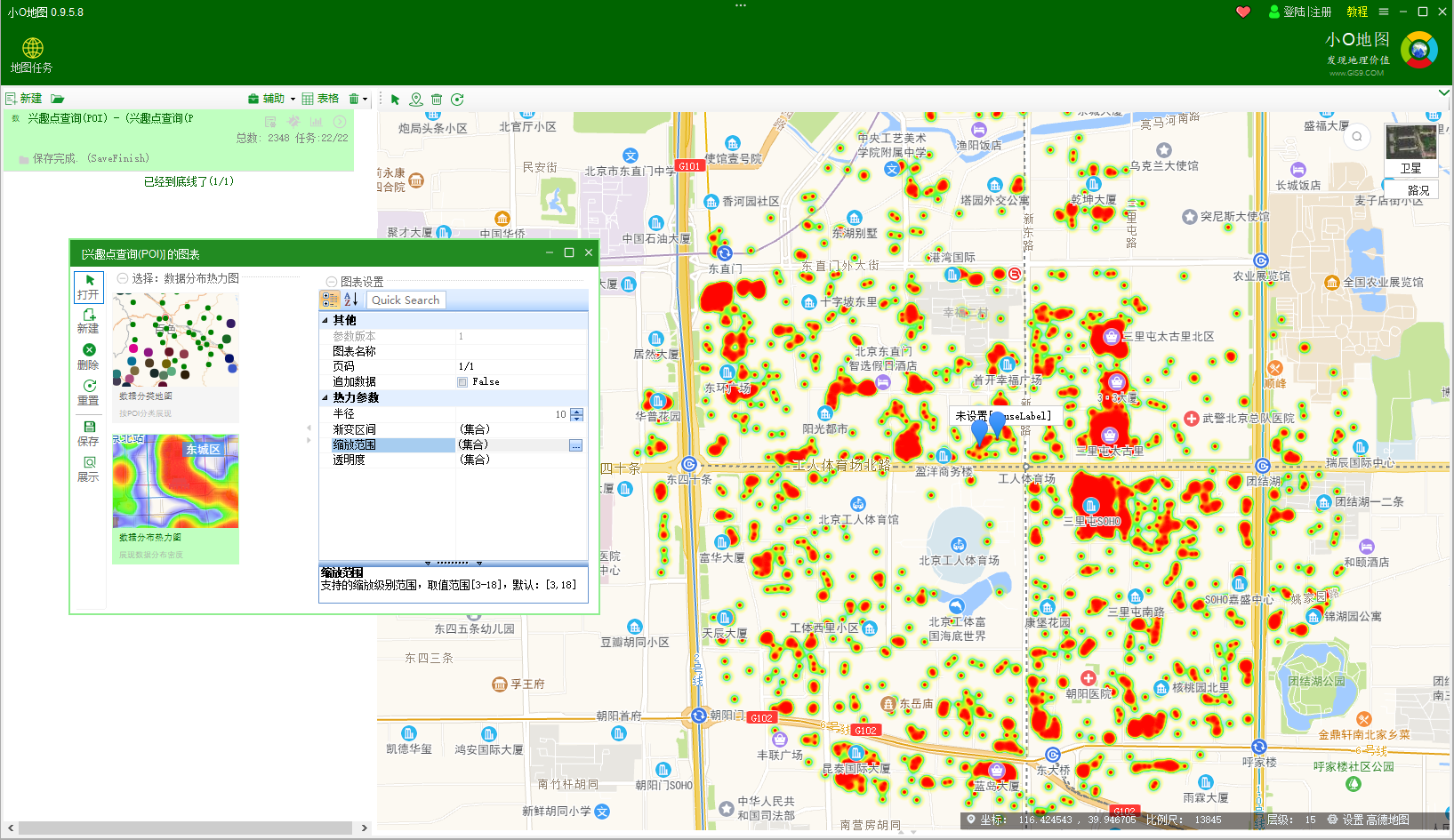The height and width of the screenshot is (840, 1454).
Task: Click 重置 reset in the chart dialog
Action: tap(89, 393)
